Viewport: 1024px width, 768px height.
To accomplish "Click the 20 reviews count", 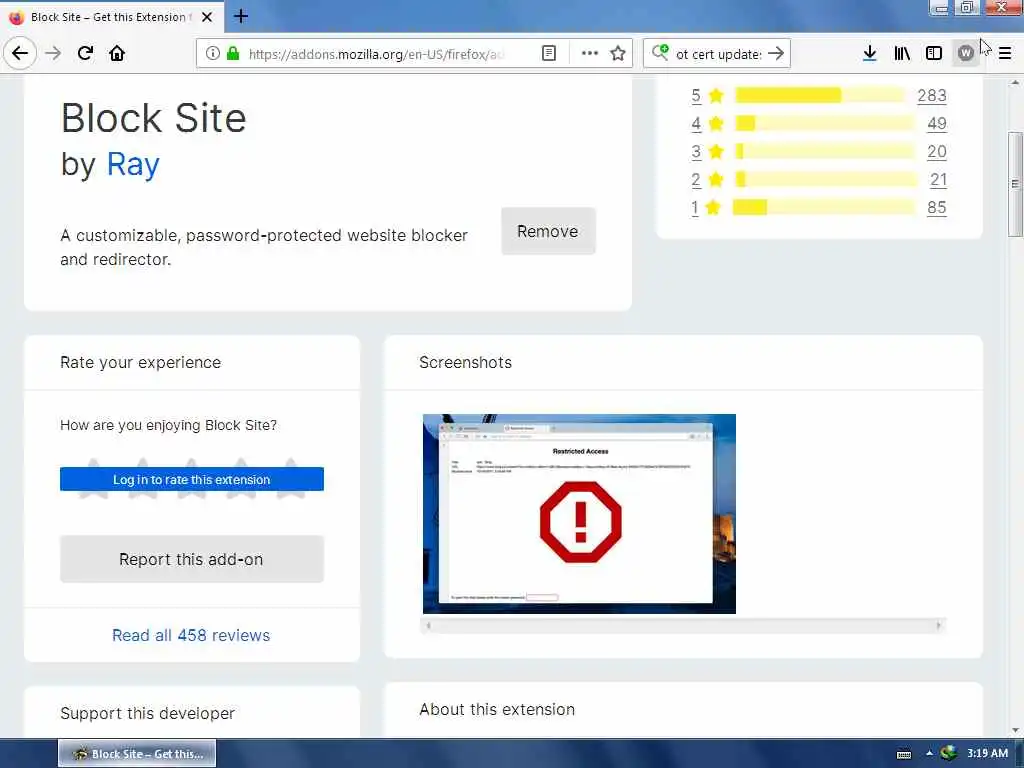I will pyautogui.click(x=937, y=152).
